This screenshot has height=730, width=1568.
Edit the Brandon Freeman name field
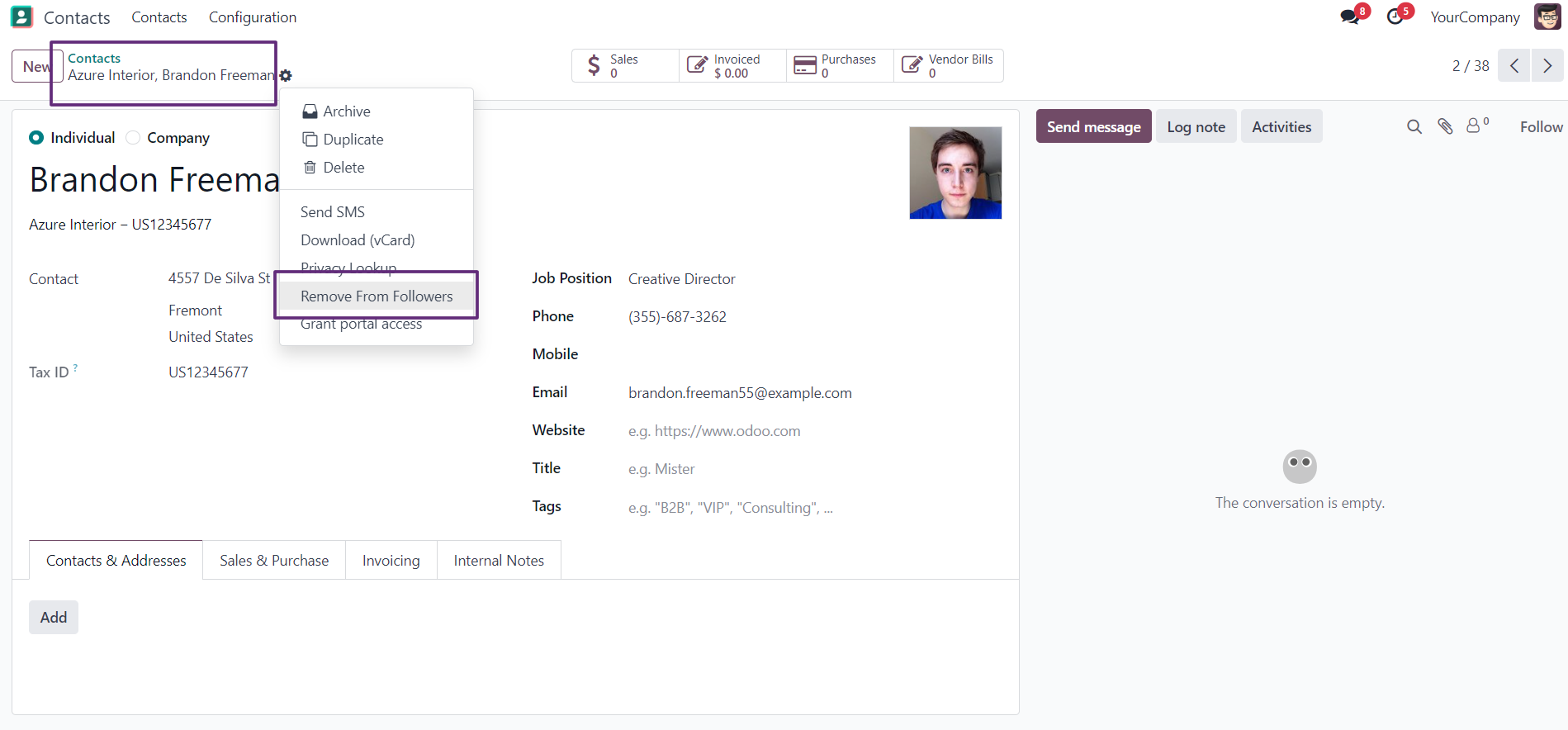coord(154,179)
